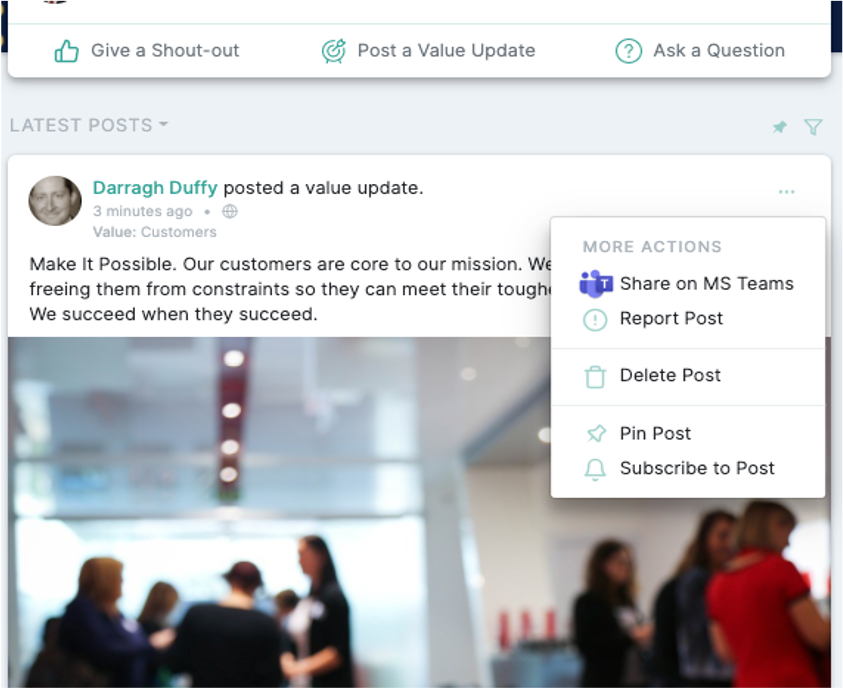Viewport: 843px width, 689px height.
Task: Toggle pinned posts filter pin icon
Action: 780,127
